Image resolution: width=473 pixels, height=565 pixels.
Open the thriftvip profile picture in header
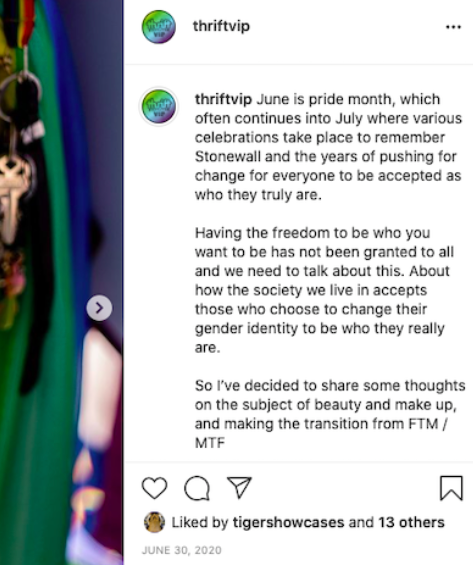click(159, 27)
